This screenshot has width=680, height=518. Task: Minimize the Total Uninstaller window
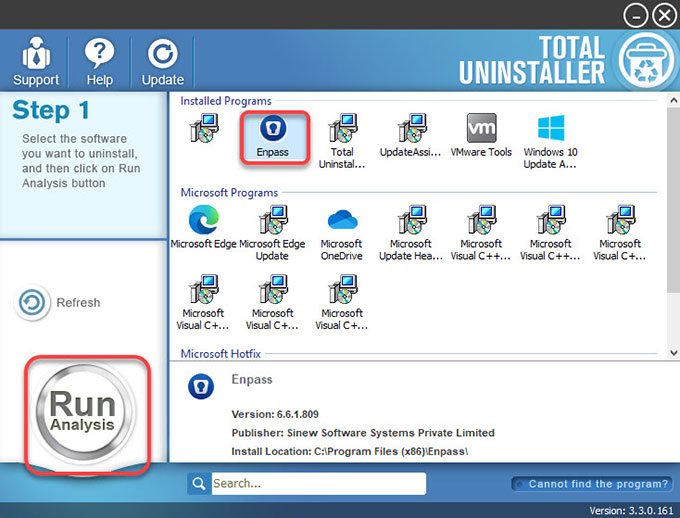636,16
